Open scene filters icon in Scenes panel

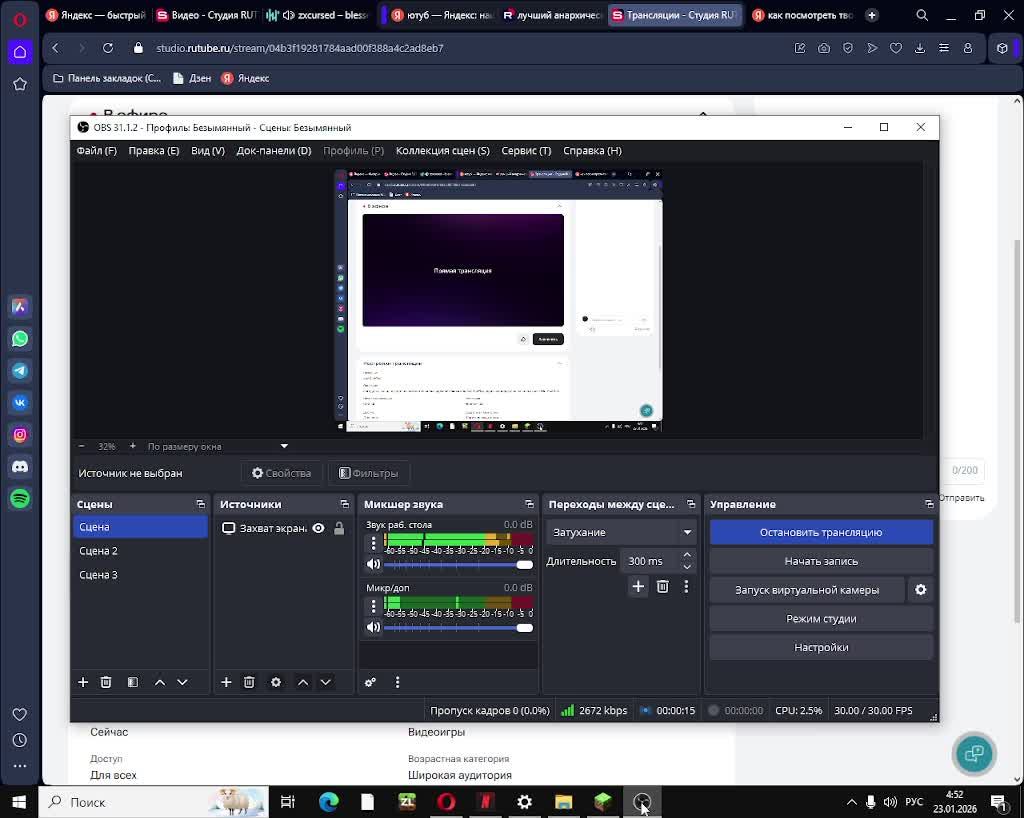(132, 682)
